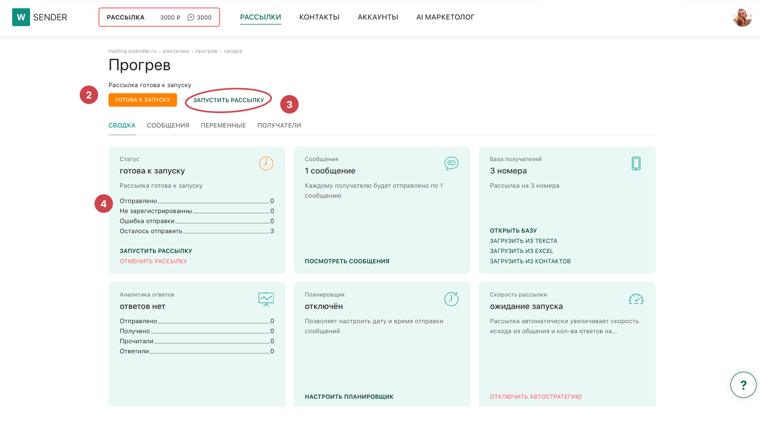Click the orange Готова к запуску button
This screenshot has height=423, width=760.
(142, 100)
